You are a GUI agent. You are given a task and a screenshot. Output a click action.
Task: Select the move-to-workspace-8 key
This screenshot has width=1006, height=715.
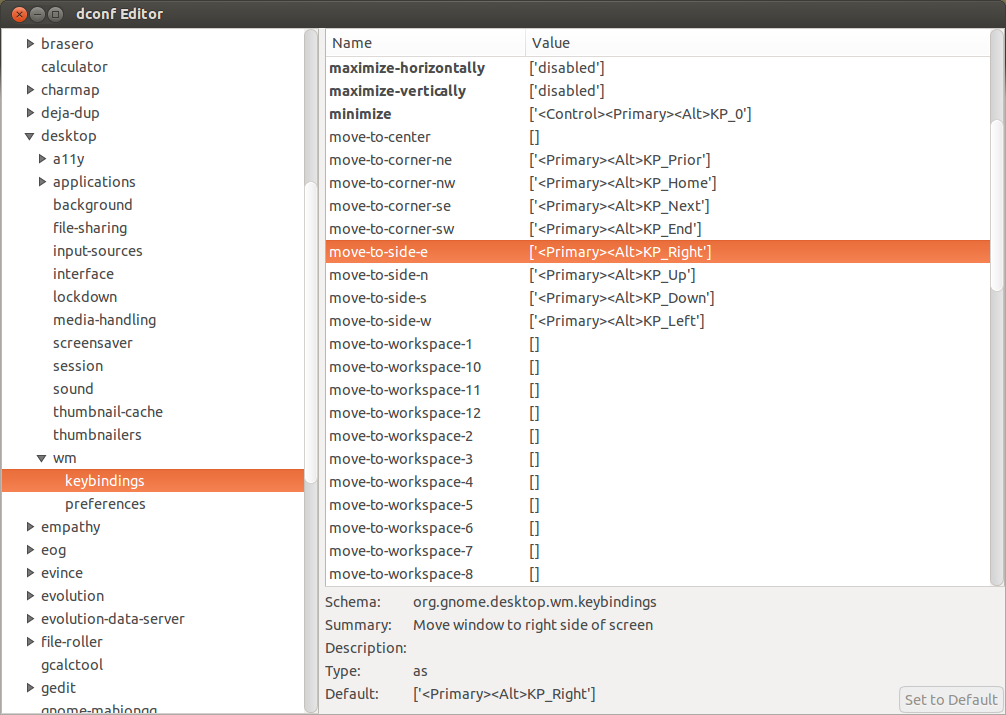tap(658, 574)
